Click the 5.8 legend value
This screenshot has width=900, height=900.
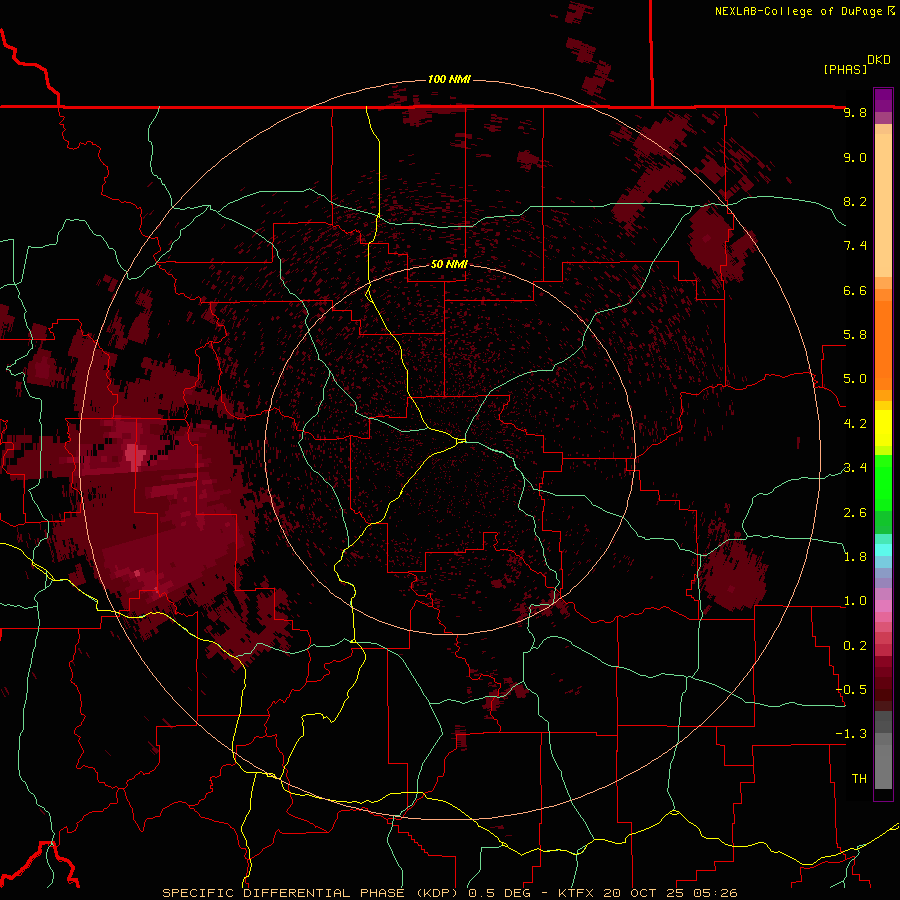(x=855, y=335)
